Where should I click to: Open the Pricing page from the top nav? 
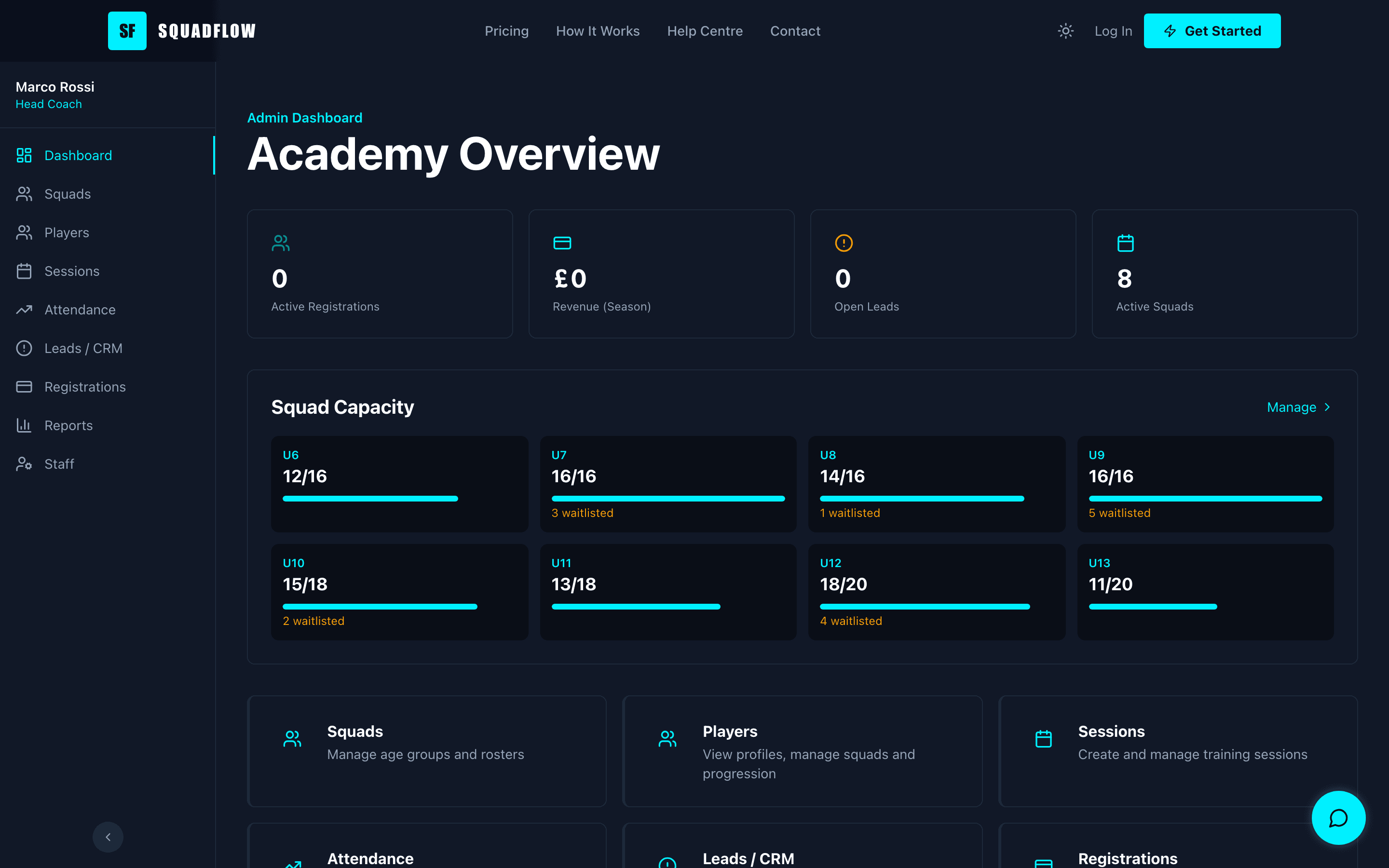[x=507, y=30]
